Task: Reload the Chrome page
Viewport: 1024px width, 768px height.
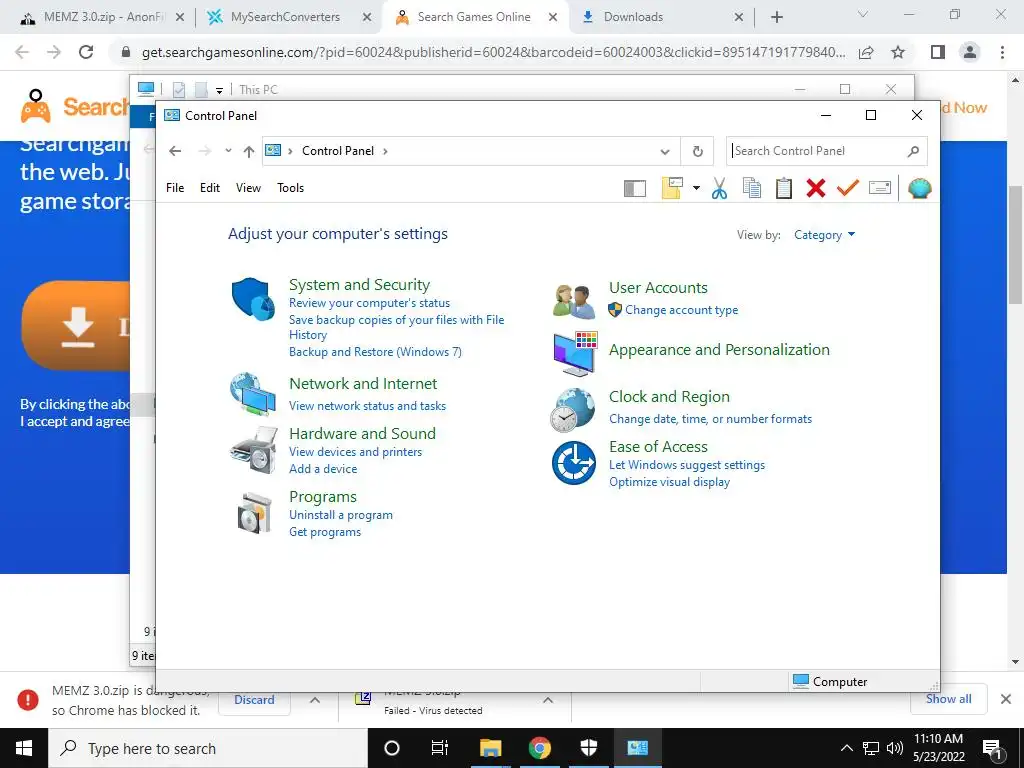Action: (86, 52)
